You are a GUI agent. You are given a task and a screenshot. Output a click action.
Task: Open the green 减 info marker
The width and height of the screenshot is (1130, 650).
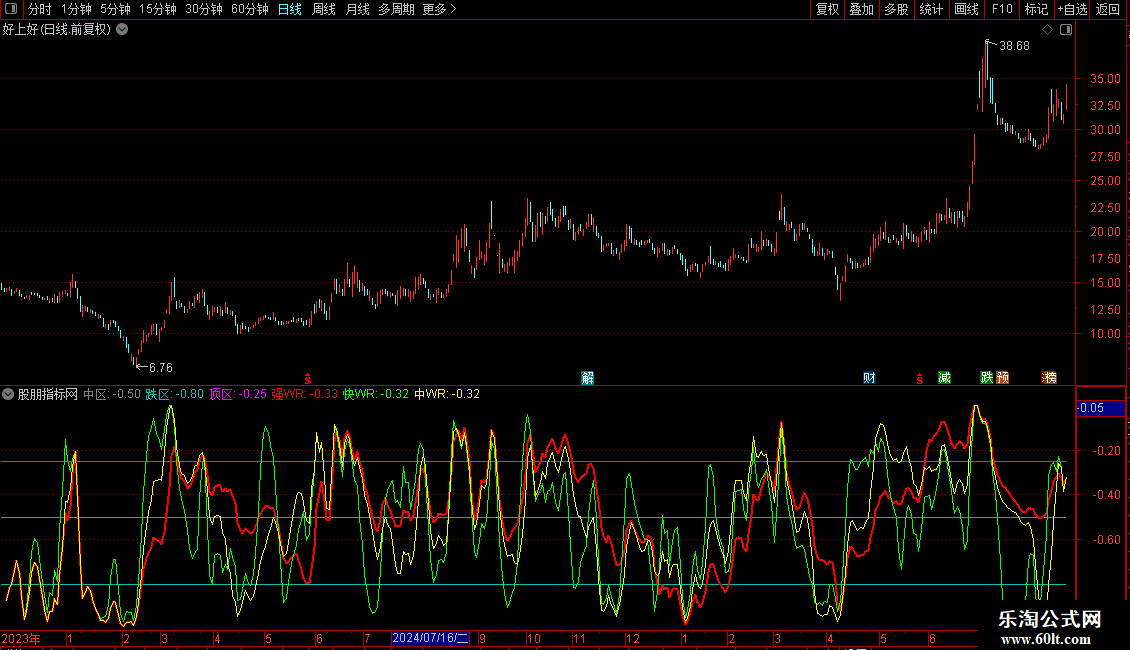coord(944,378)
